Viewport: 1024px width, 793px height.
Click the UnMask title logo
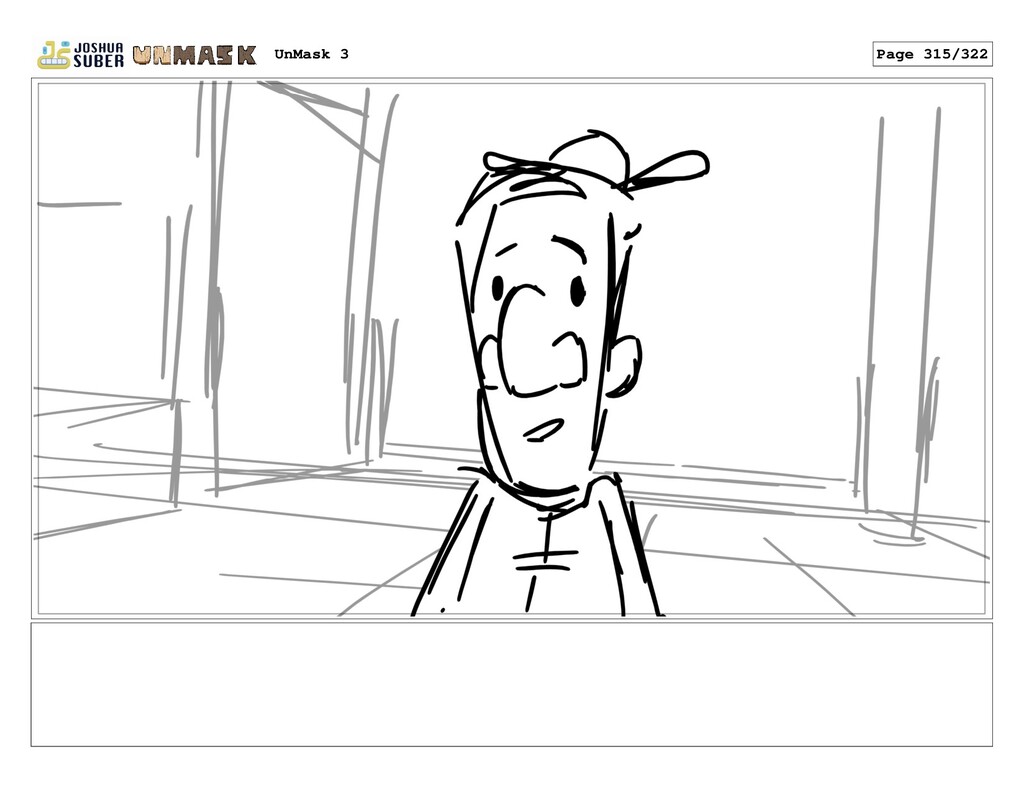(x=195, y=56)
